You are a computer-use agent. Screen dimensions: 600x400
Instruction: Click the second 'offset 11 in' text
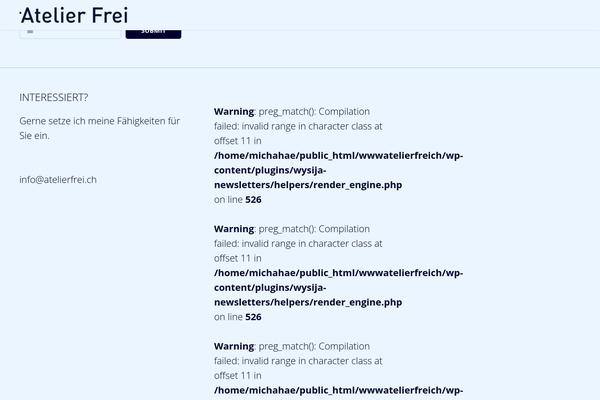[x=238, y=258]
